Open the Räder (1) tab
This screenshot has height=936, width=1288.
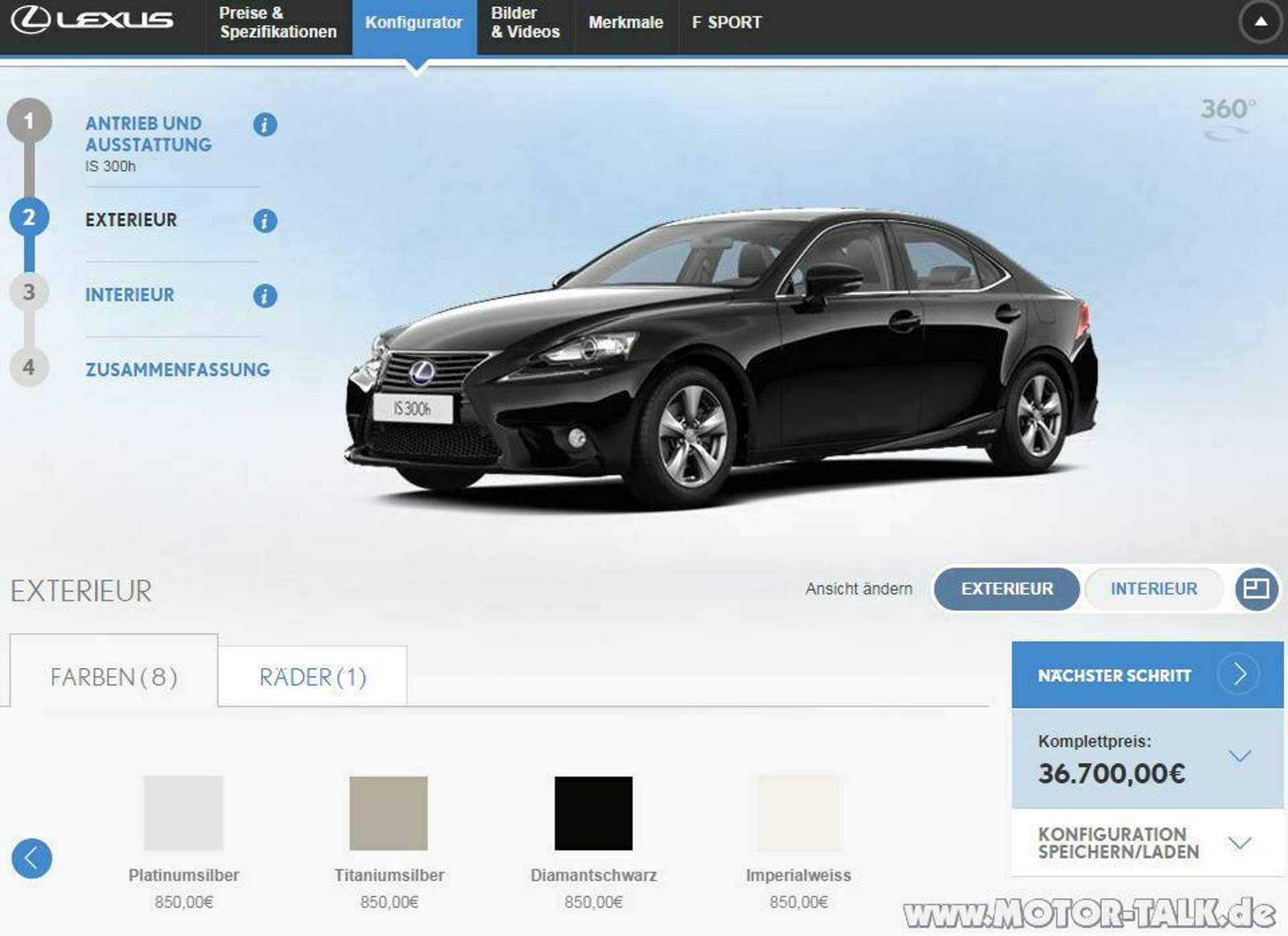tap(312, 677)
